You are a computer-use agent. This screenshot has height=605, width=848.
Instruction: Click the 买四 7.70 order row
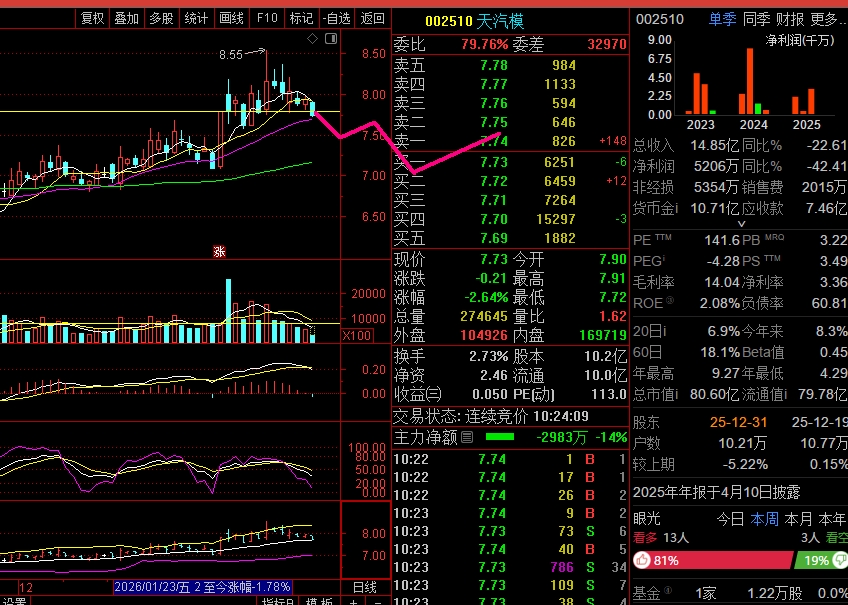(x=510, y=219)
